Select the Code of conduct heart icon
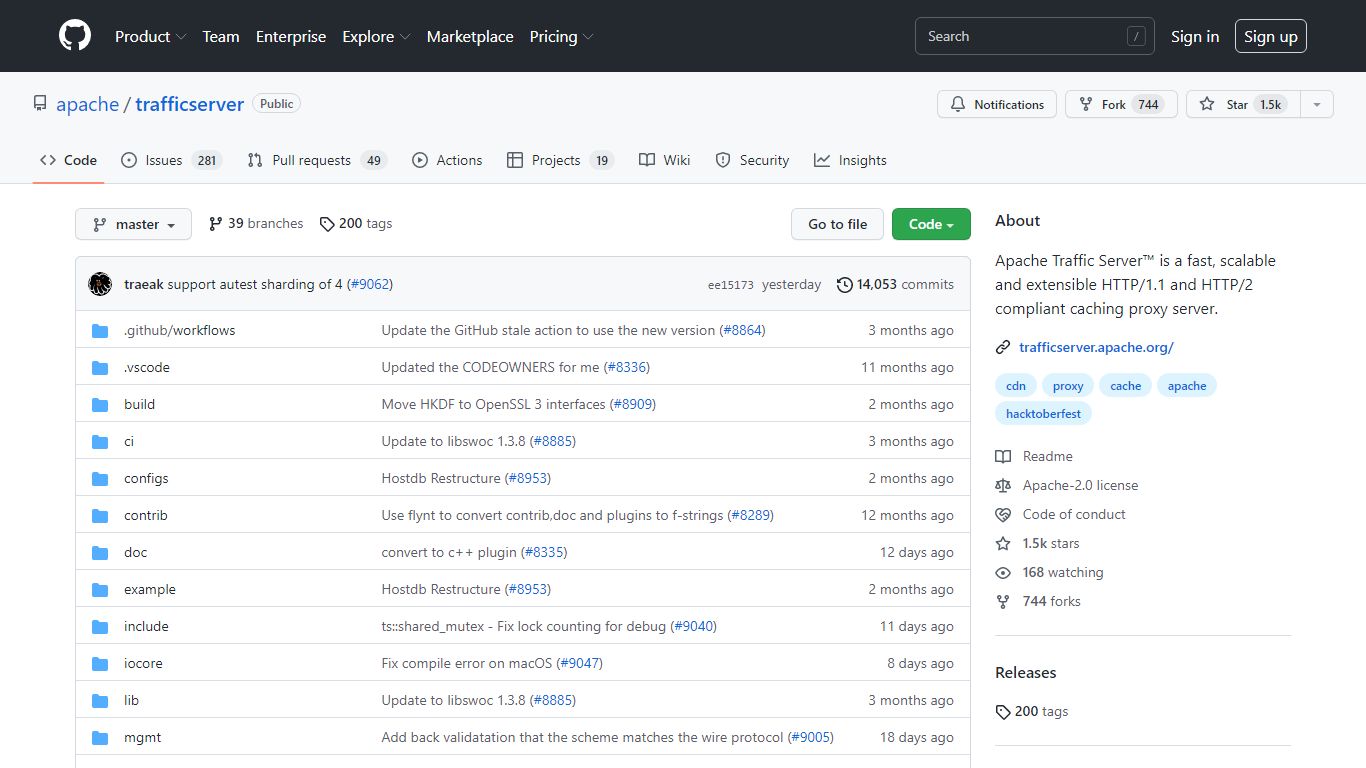This screenshot has height=768, width=1366. tap(1003, 514)
